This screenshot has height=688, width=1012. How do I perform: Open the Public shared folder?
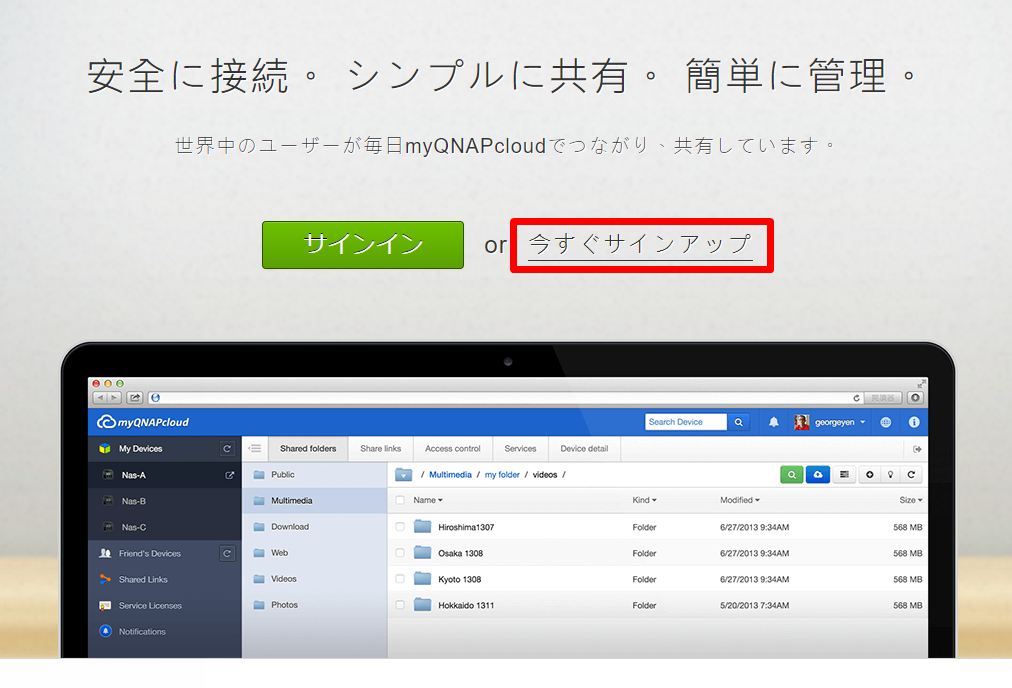[x=314, y=474]
